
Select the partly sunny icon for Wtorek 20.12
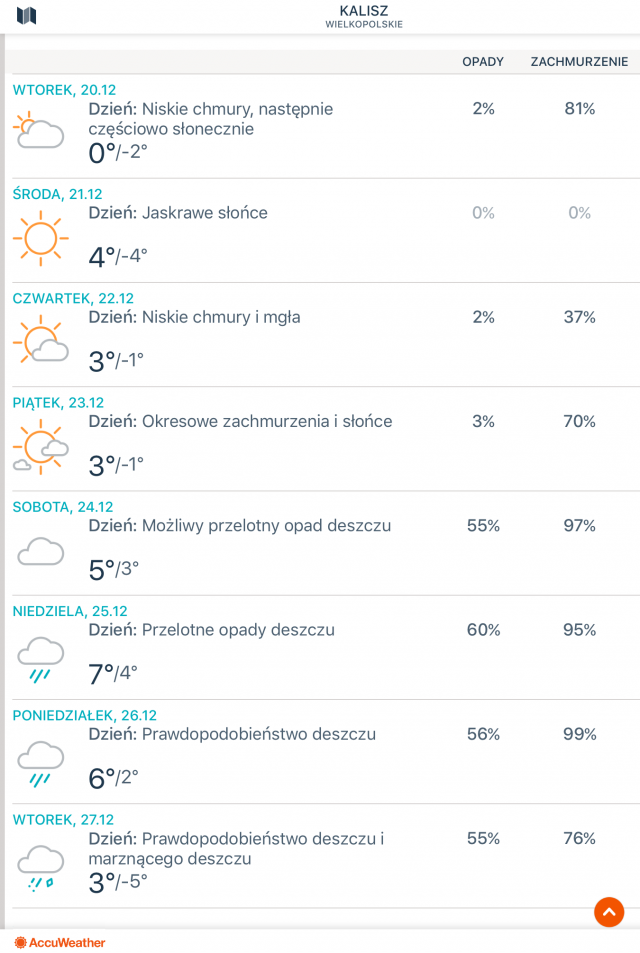pos(39,130)
